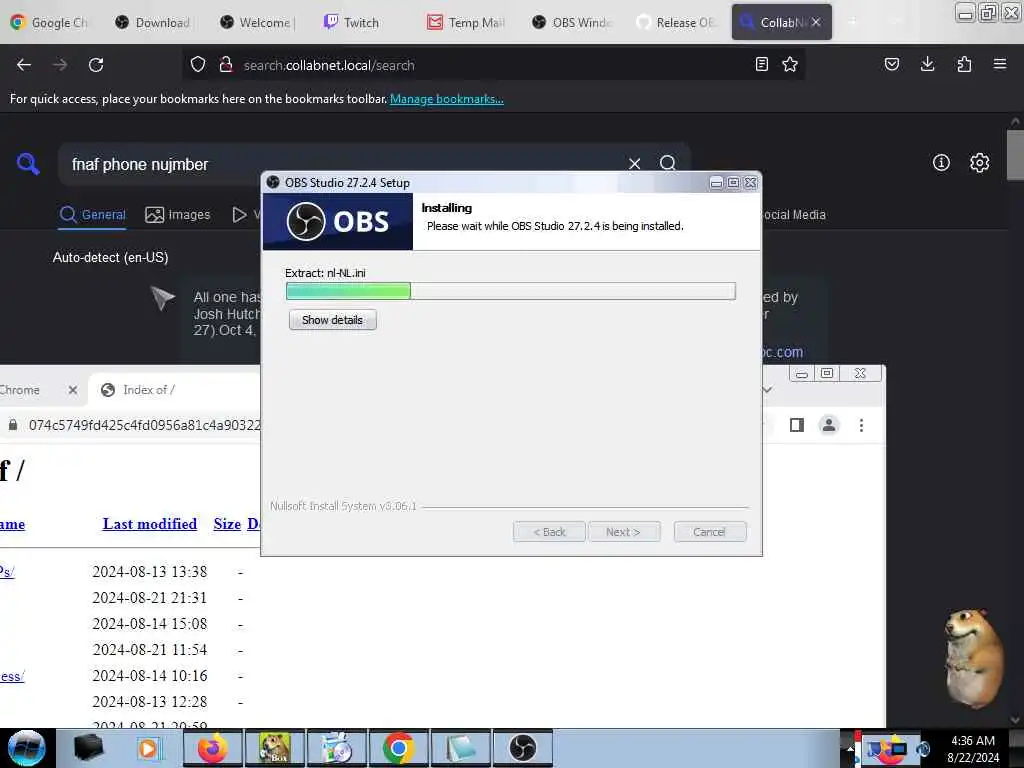Open reader view icon in address bar
The height and width of the screenshot is (768, 1024).
pos(761,64)
